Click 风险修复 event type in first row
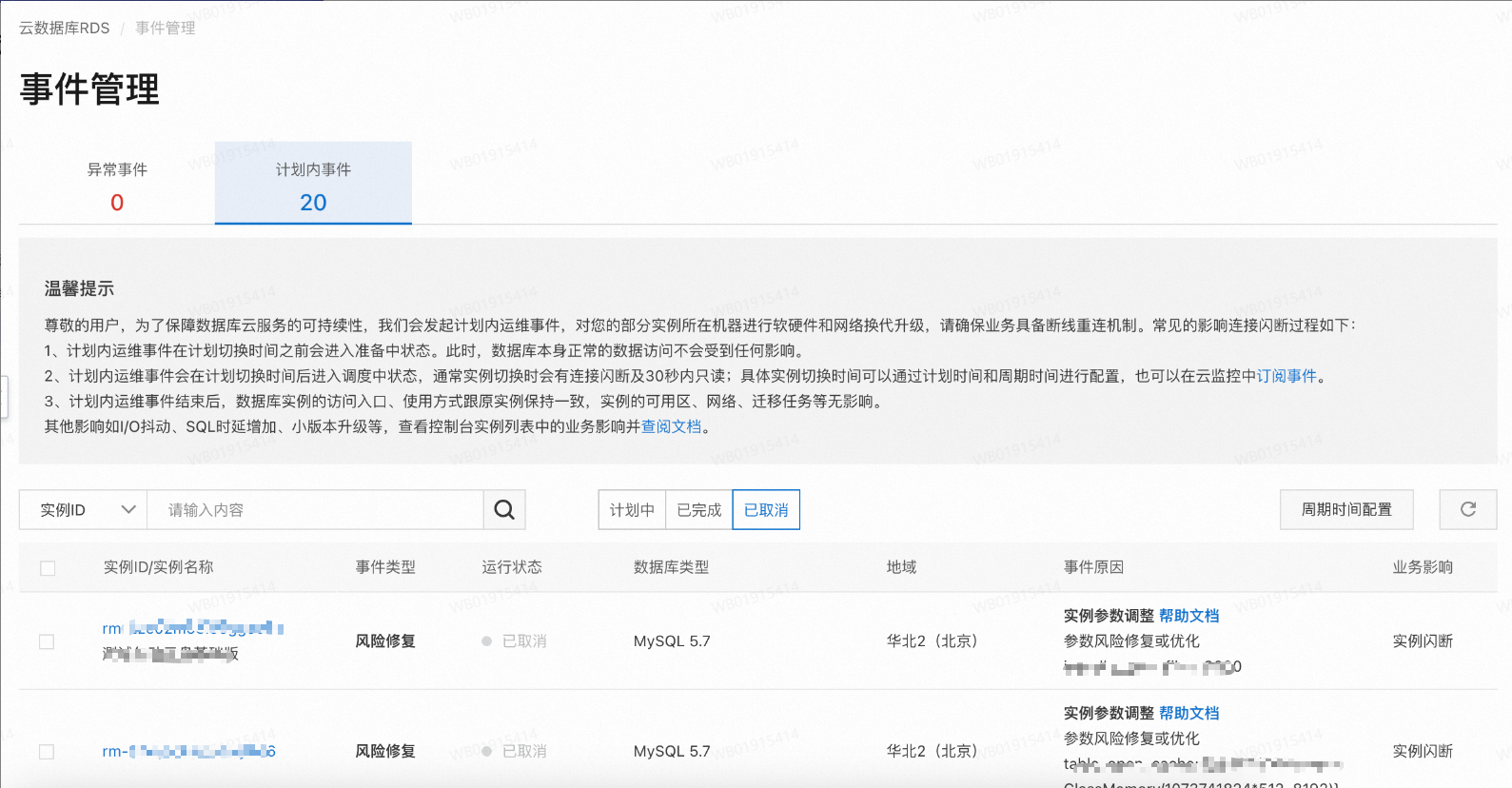Screen dimensions: 1512x788 point(385,641)
